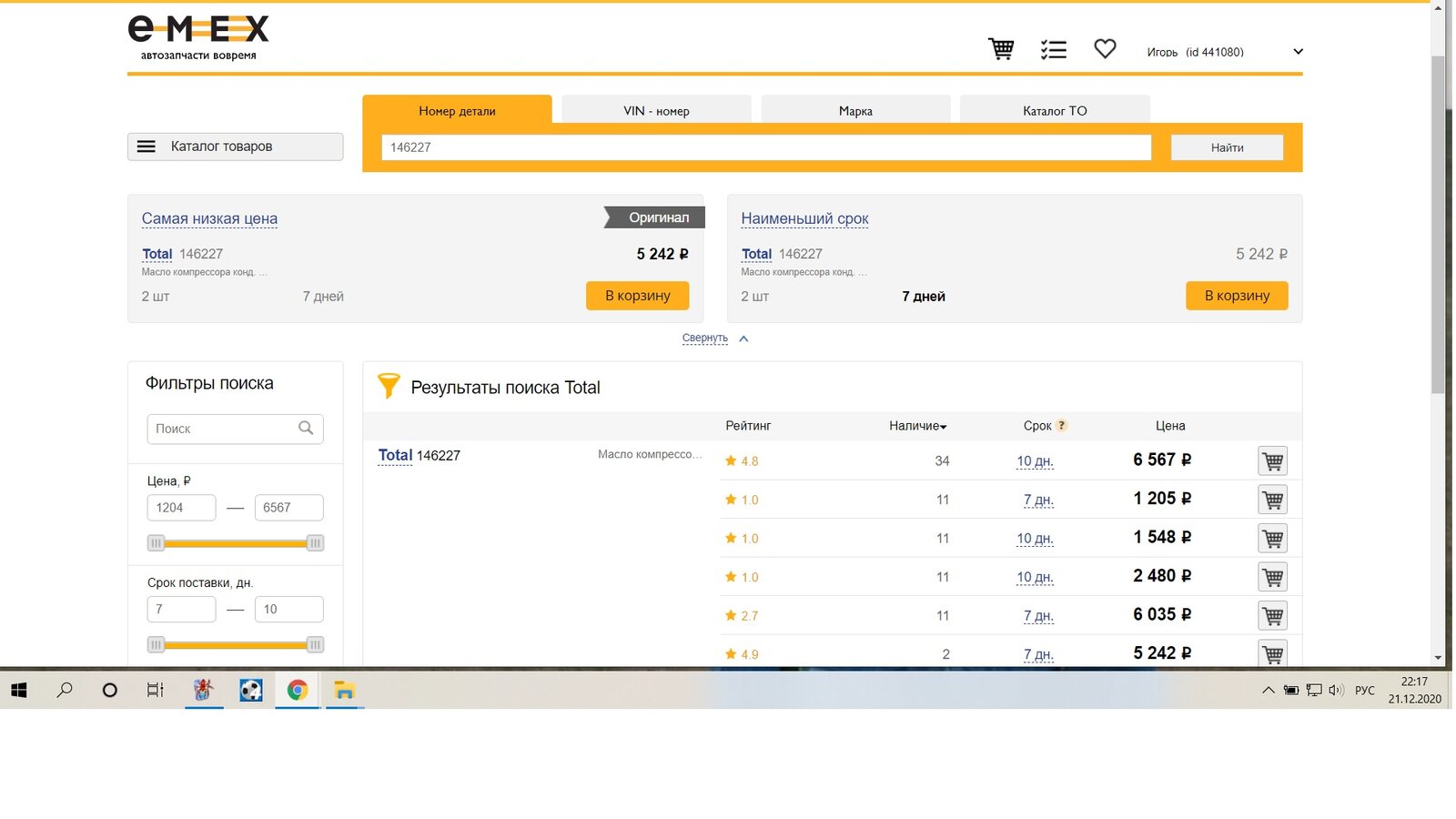Open File Explorer on taskbar
The width and height of the screenshot is (1456, 819).
coord(343,691)
